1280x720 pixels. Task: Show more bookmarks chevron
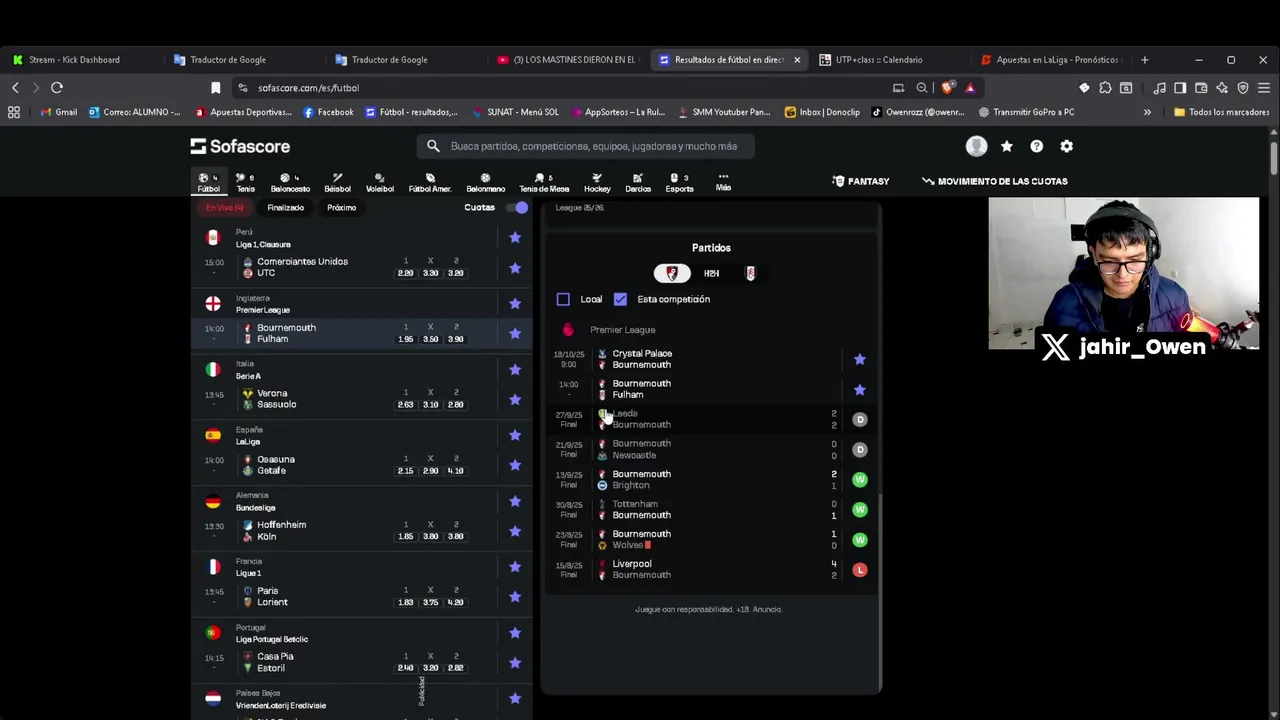pos(1147,112)
